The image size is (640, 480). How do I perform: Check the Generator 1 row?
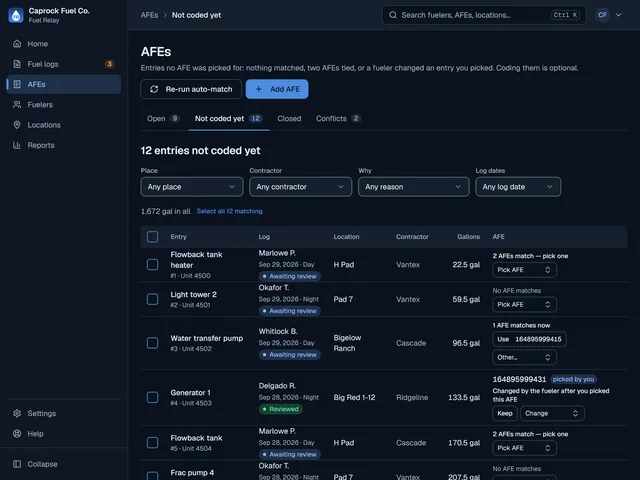(x=153, y=398)
